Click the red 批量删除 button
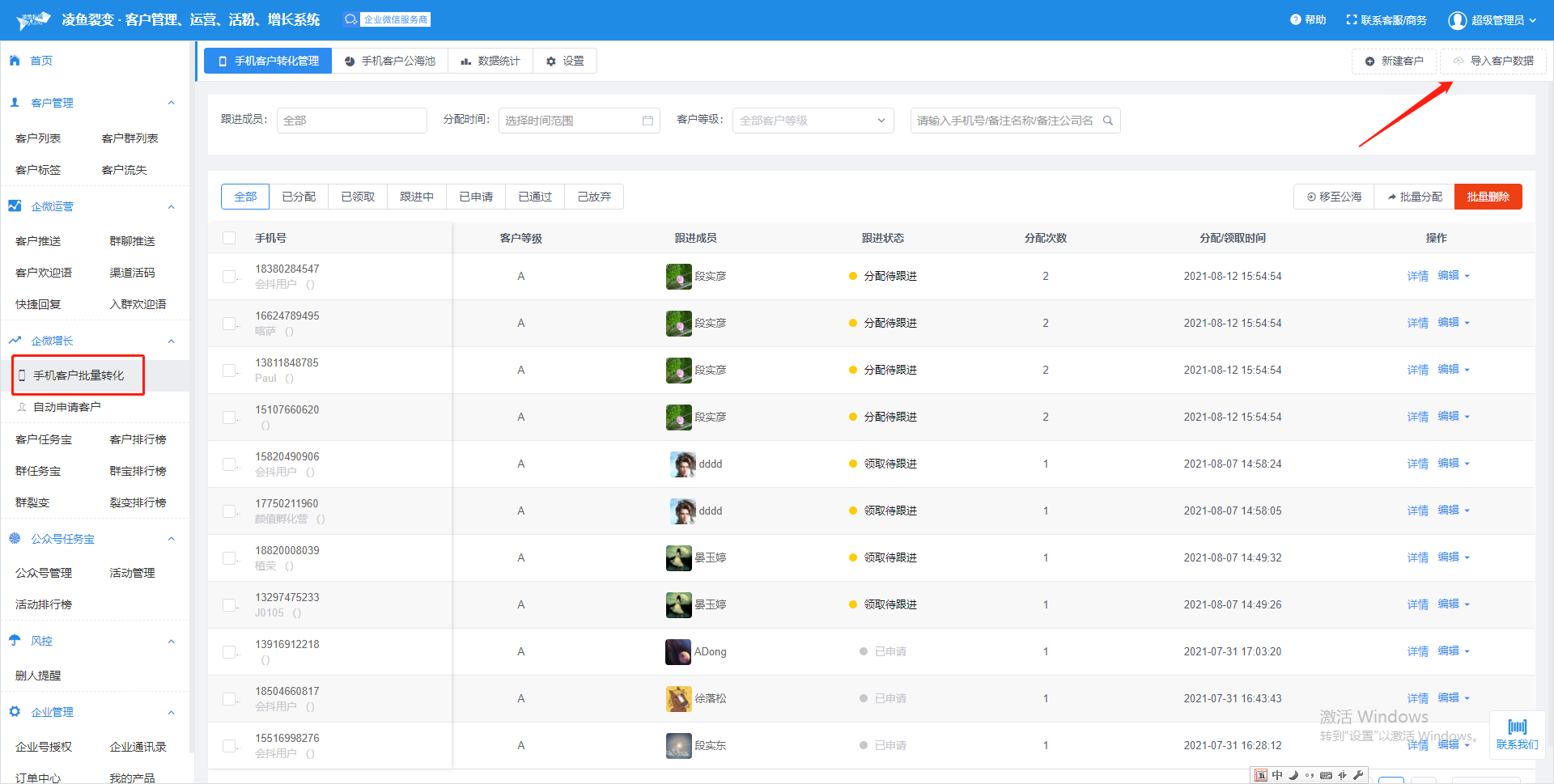This screenshot has height=784, width=1554. 1488,197
